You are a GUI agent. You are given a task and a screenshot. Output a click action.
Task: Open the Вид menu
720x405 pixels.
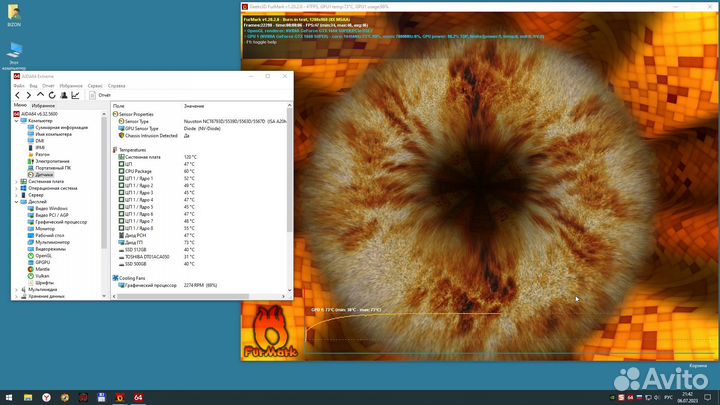coord(34,86)
